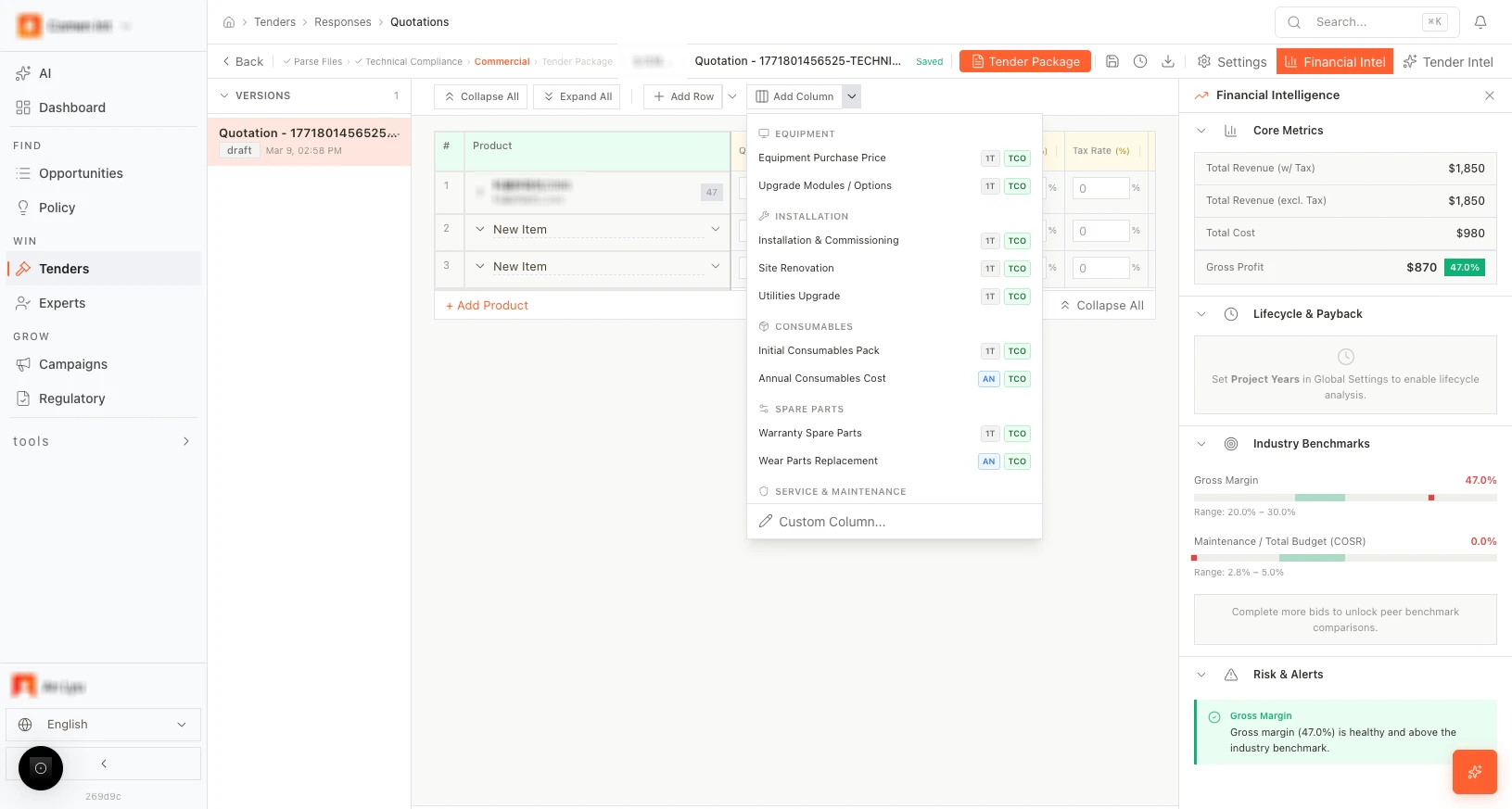
Task: Select Annual Consumables Cost column
Action: (x=894, y=379)
